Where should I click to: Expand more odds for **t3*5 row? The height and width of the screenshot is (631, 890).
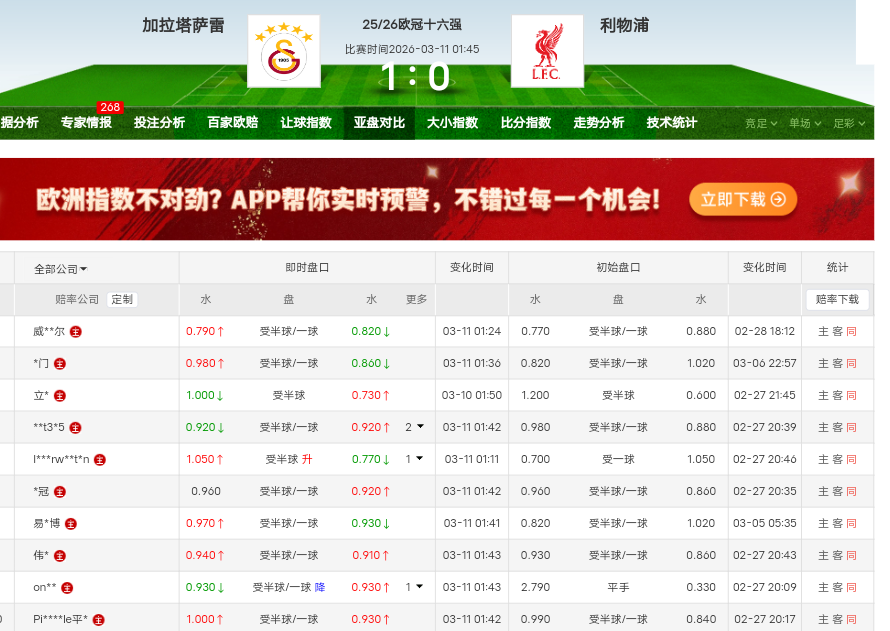point(414,427)
